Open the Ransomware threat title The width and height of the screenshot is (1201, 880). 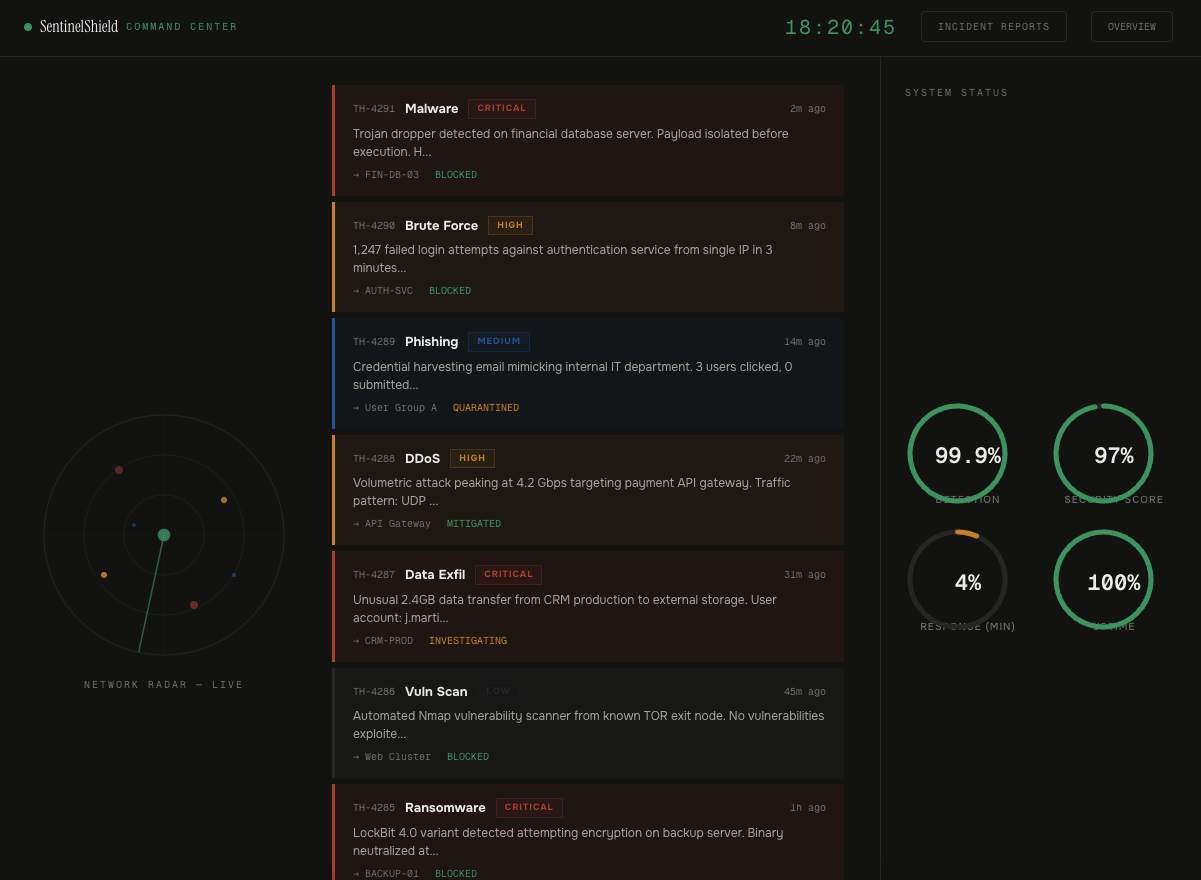pos(445,807)
